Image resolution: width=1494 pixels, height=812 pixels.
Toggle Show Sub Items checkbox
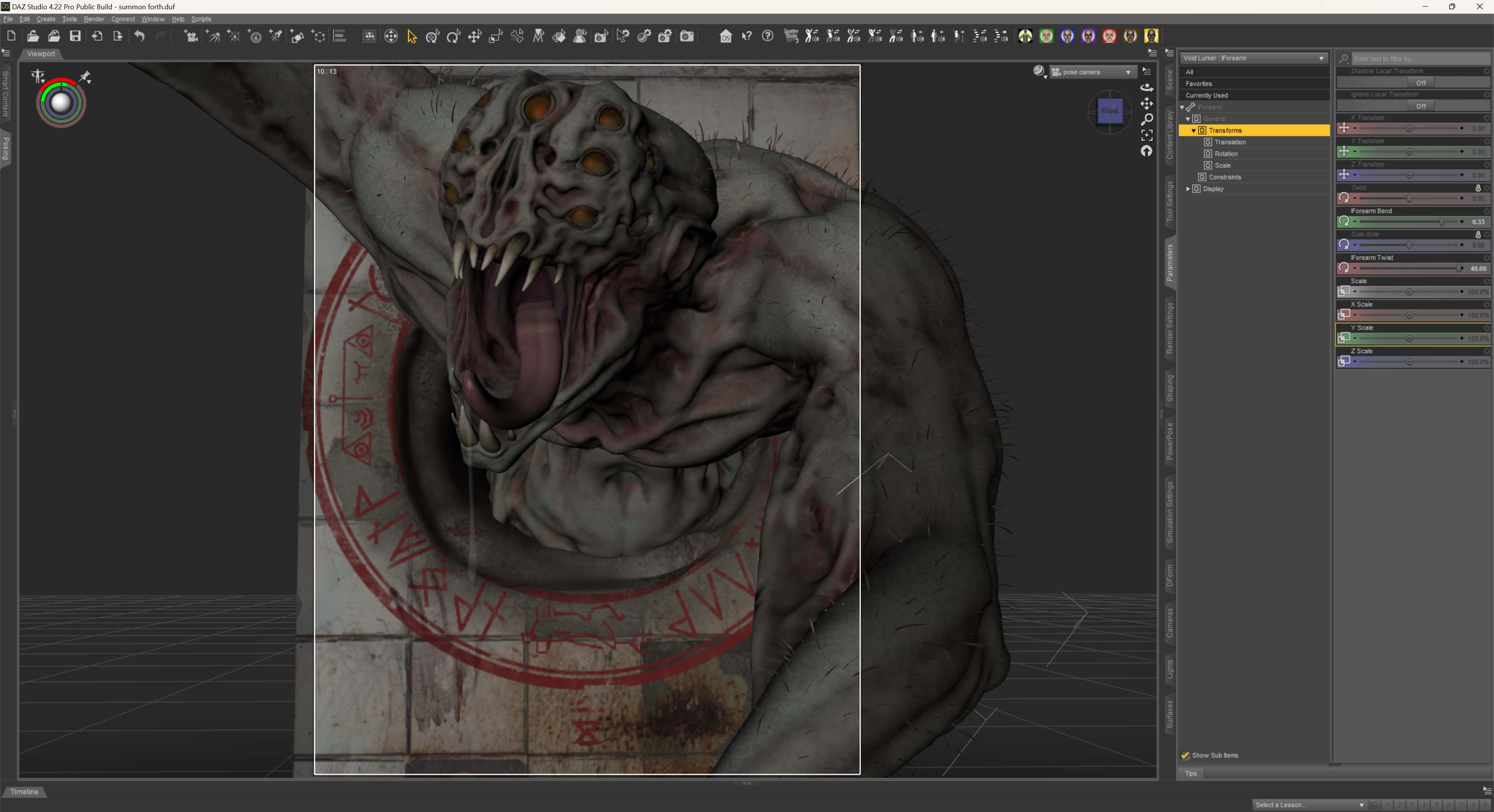tap(1185, 755)
